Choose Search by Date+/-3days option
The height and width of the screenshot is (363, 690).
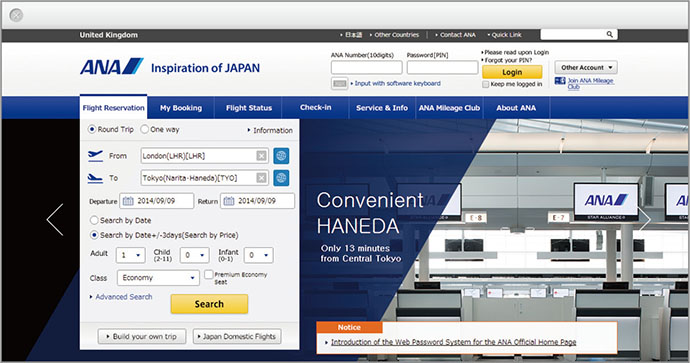pyautogui.click(x=94, y=235)
